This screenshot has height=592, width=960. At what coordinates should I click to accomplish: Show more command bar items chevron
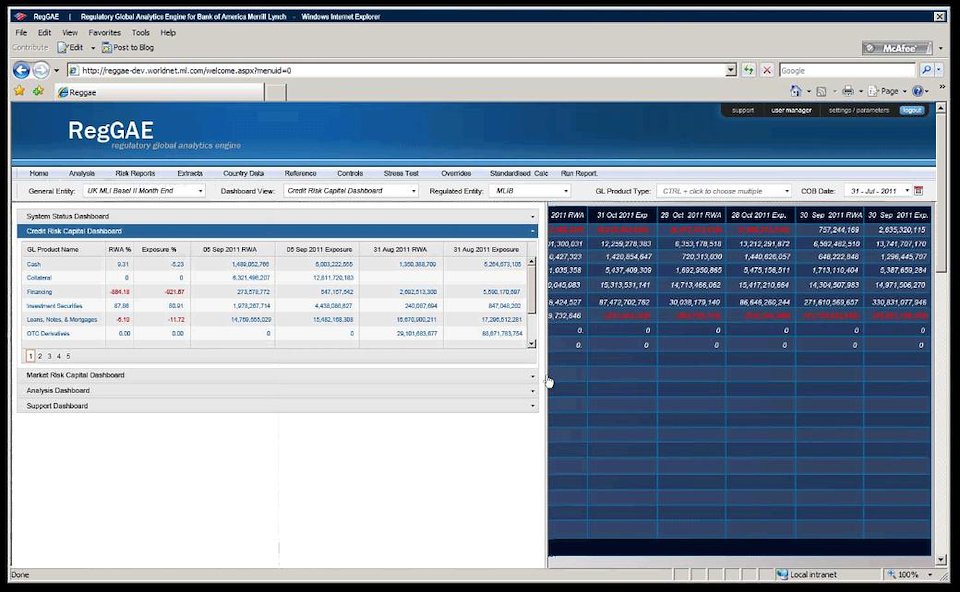coord(942,87)
